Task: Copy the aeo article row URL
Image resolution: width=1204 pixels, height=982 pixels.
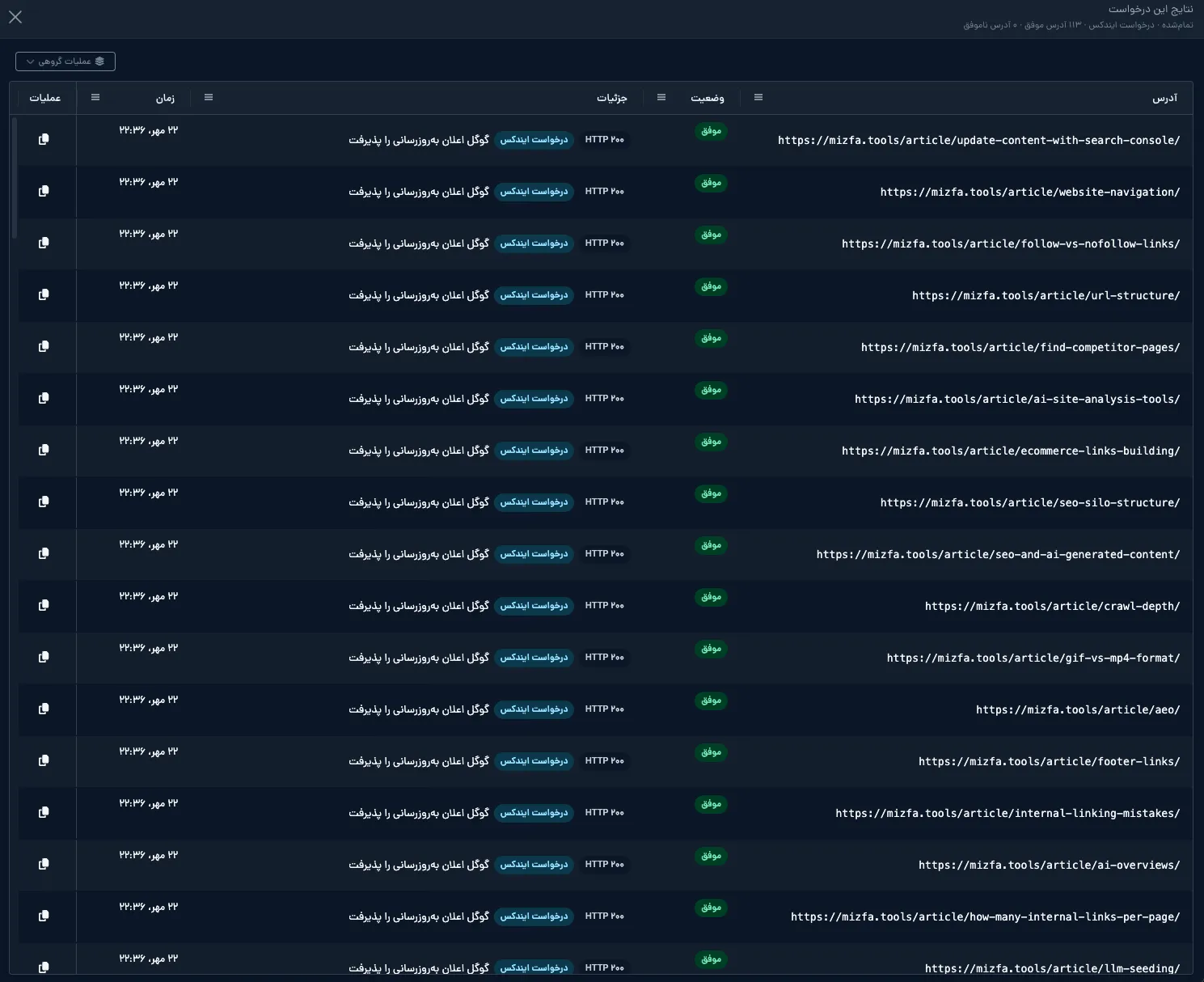Action: click(44, 709)
